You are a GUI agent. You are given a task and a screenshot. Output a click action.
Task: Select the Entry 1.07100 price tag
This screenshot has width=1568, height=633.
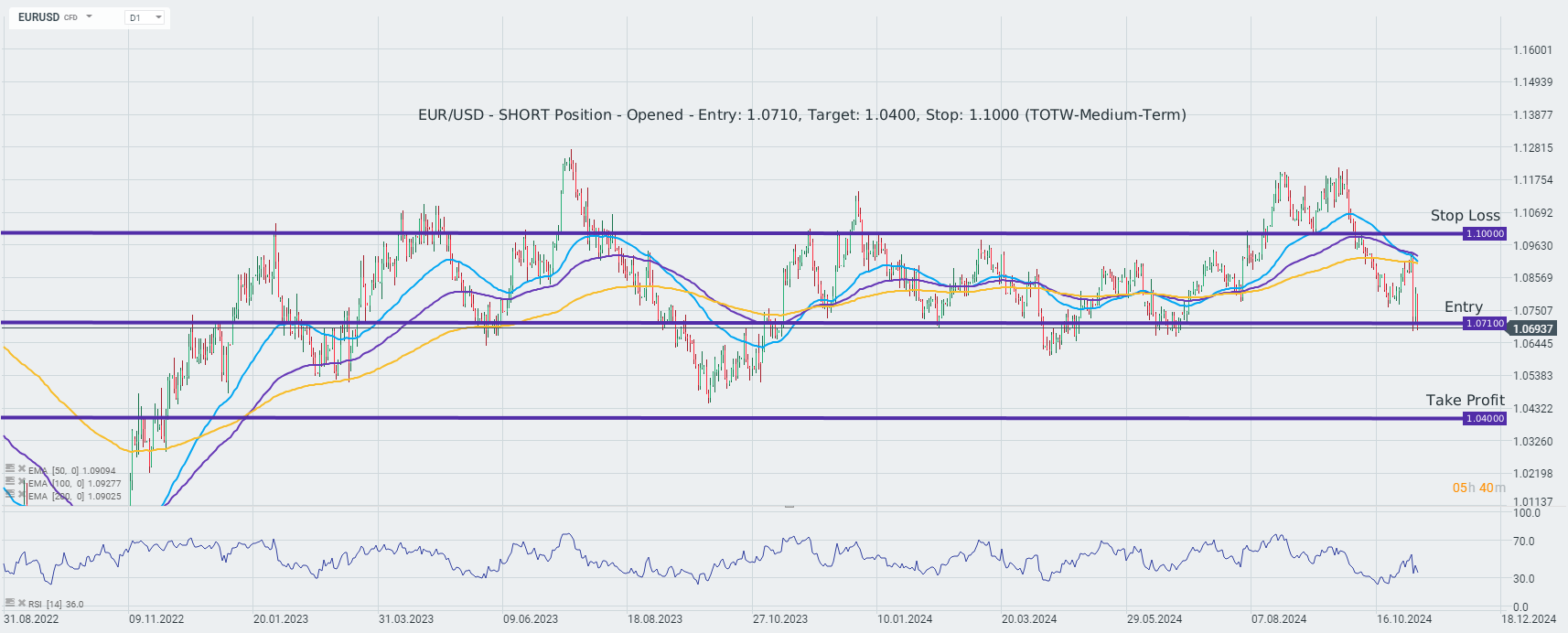[1485, 323]
